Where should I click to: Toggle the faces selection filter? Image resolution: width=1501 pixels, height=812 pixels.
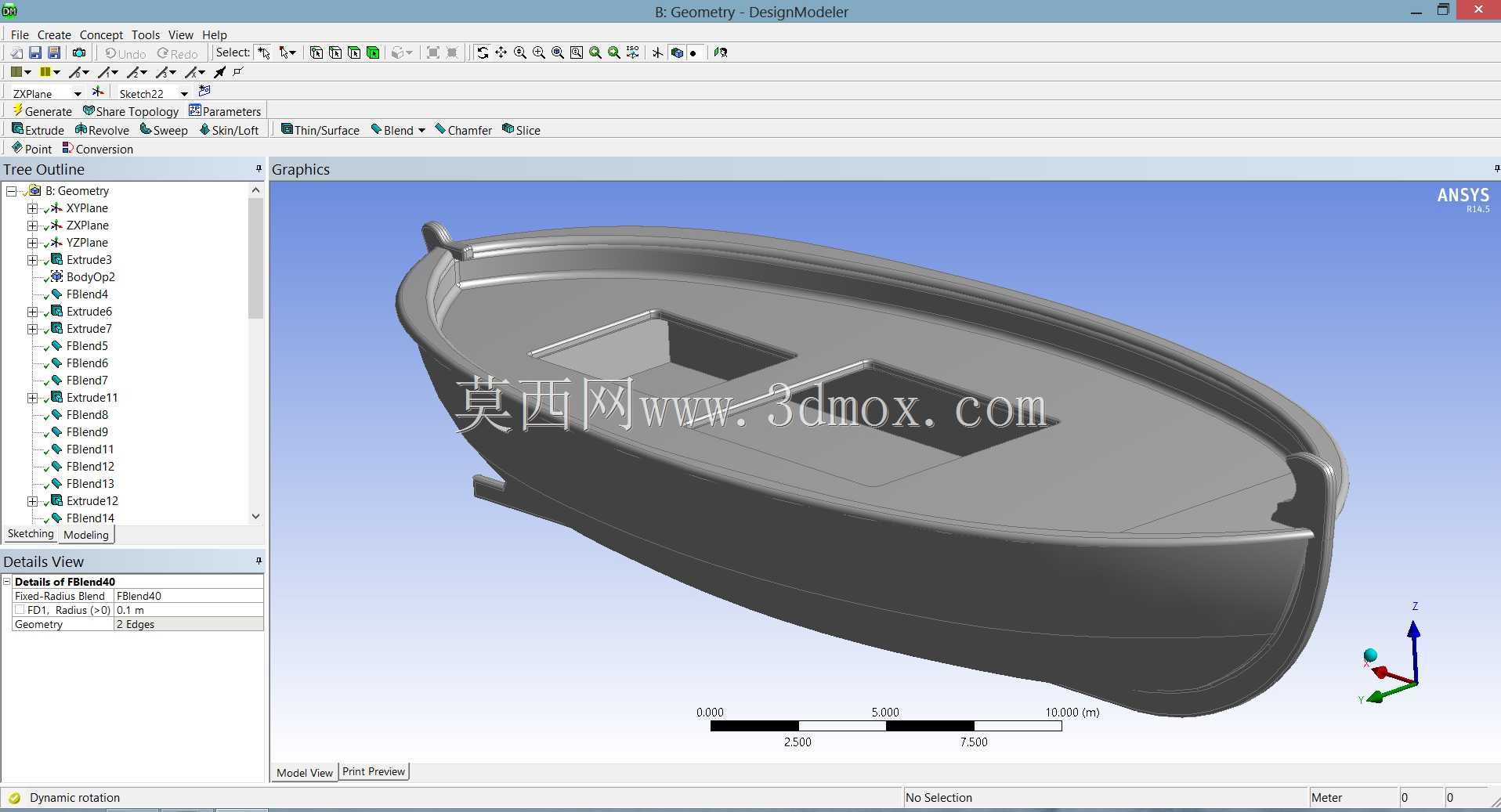click(x=354, y=52)
